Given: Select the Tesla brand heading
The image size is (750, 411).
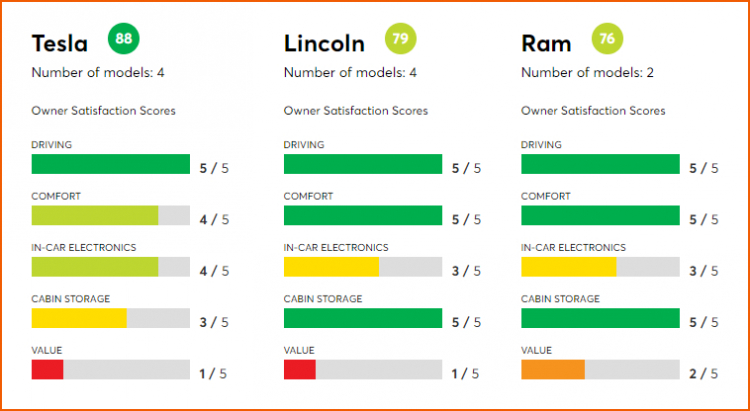Looking at the screenshot, I should point(60,44).
